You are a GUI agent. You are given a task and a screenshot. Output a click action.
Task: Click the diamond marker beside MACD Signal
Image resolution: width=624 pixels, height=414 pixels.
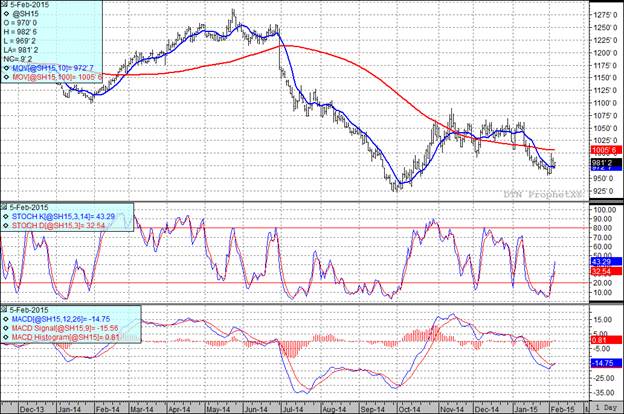[x=6, y=328]
